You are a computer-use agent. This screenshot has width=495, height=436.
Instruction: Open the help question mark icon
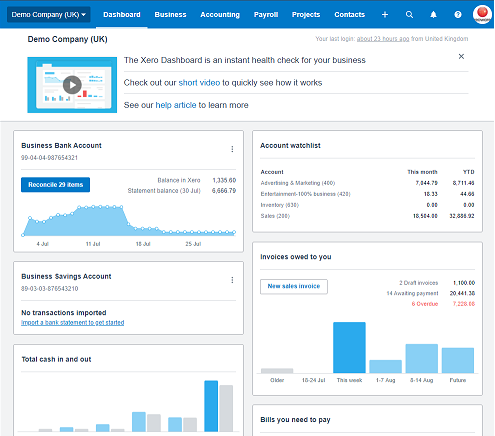458,15
